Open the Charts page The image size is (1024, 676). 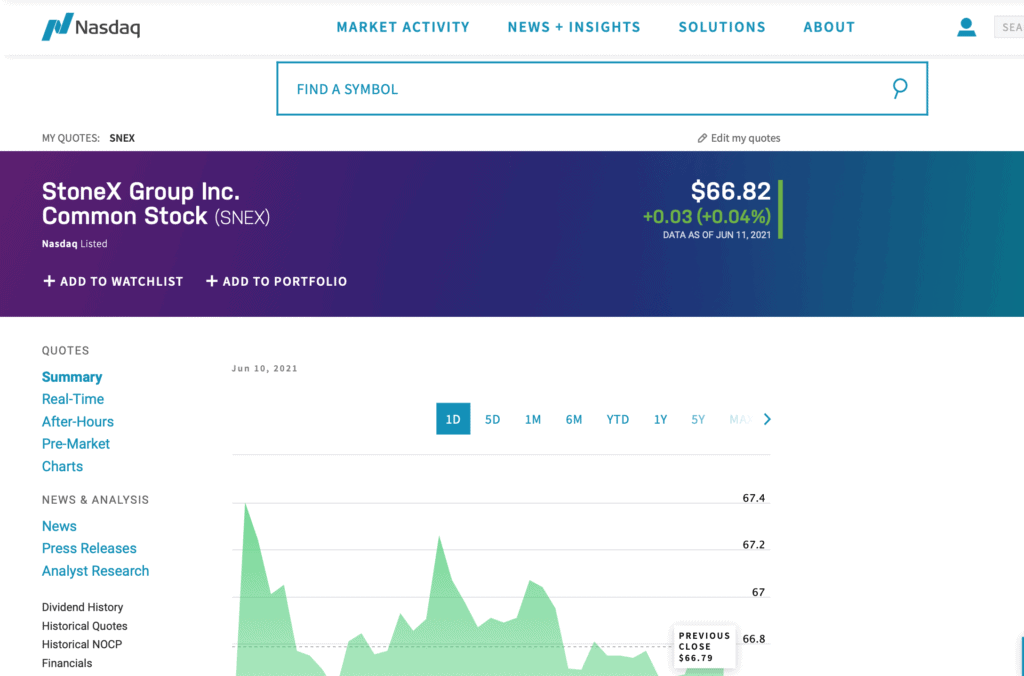[62, 466]
